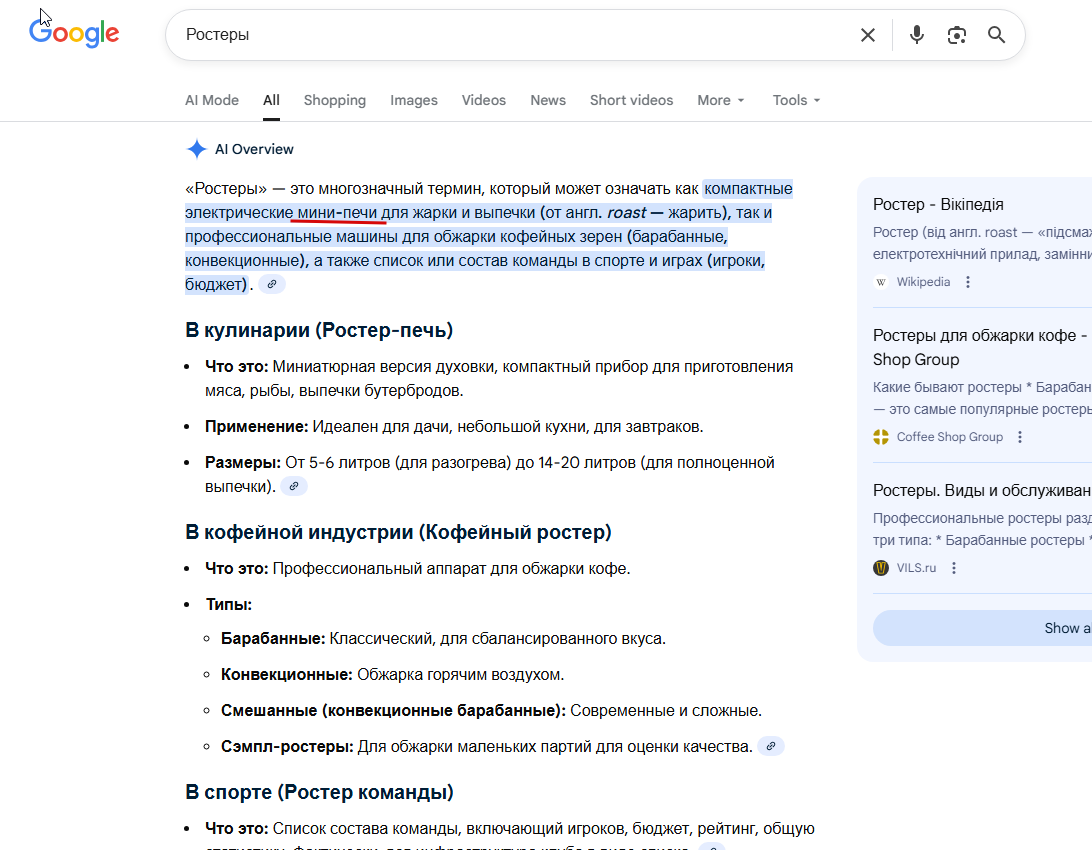Viewport: 1092px width, 850px height.
Task: Start voice search with microphone icon
Action: coord(916,35)
